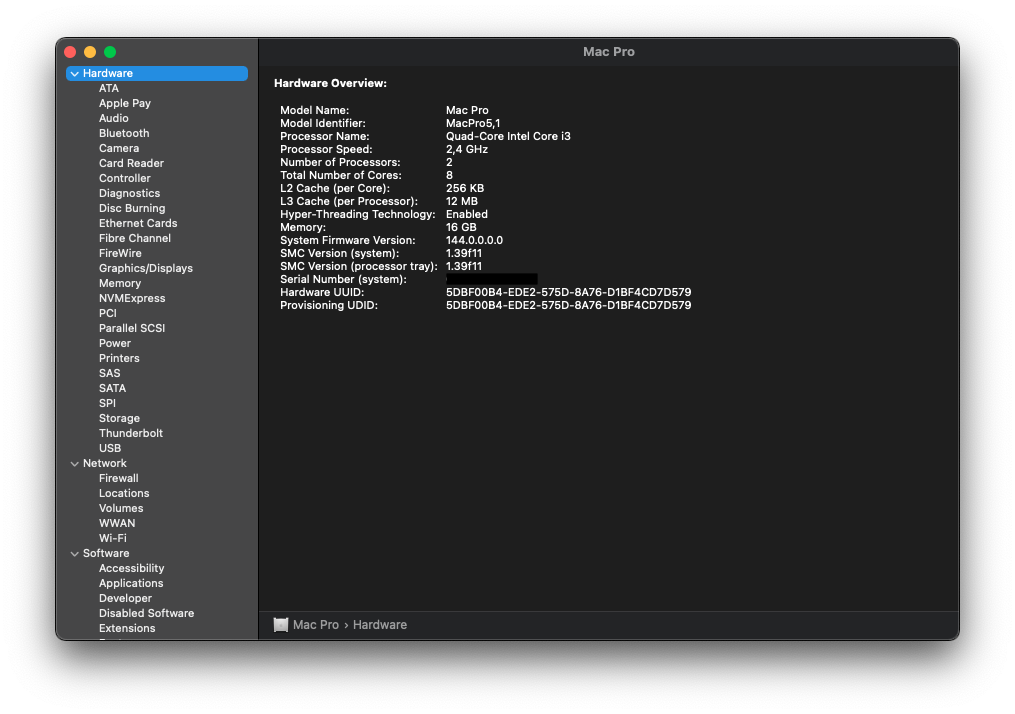Click the 16 GB memory value

pyautogui.click(x=461, y=227)
